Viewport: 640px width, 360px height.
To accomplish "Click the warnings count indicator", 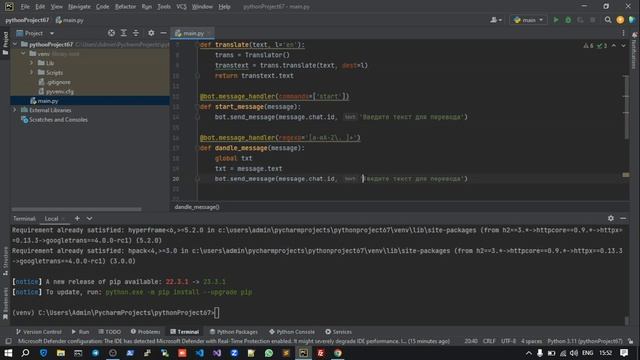I will [x=589, y=46].
